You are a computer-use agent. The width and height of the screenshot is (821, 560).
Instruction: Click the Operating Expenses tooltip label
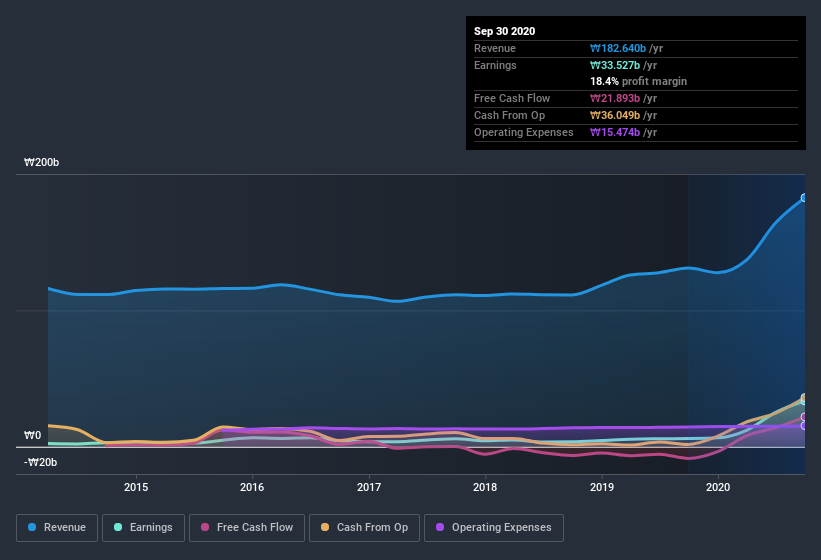click(524, 132)
